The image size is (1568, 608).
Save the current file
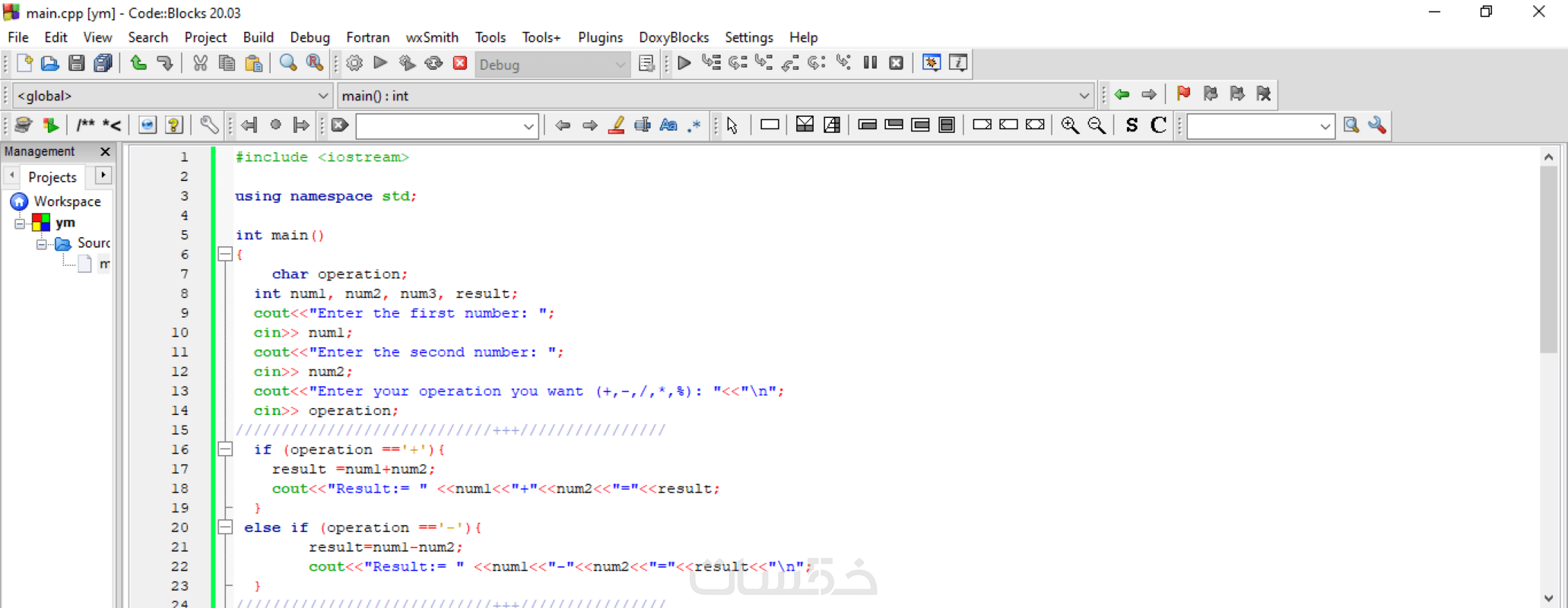click(76, 64)
